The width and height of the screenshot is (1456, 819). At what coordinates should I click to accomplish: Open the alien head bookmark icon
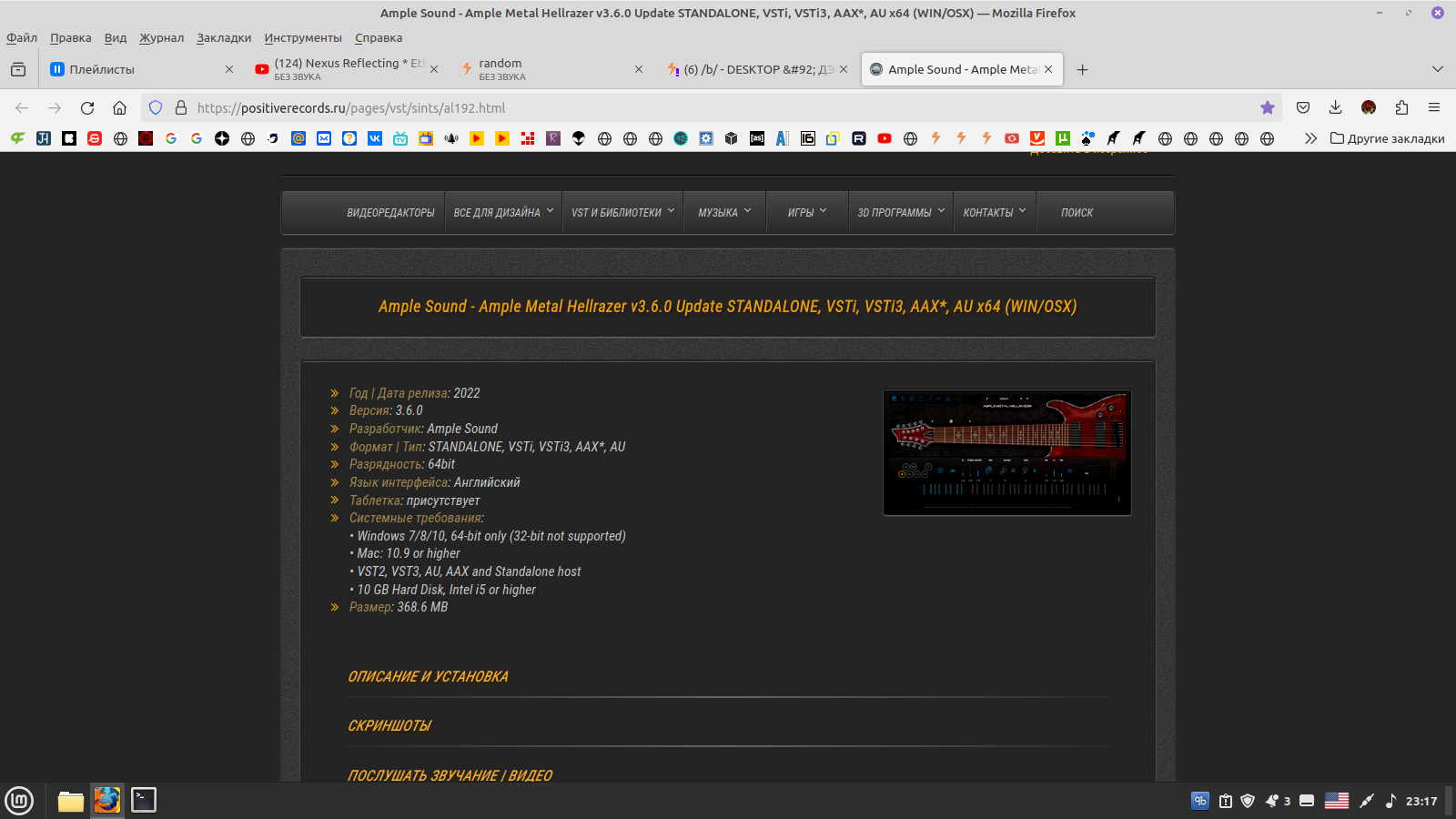point(579,138)
